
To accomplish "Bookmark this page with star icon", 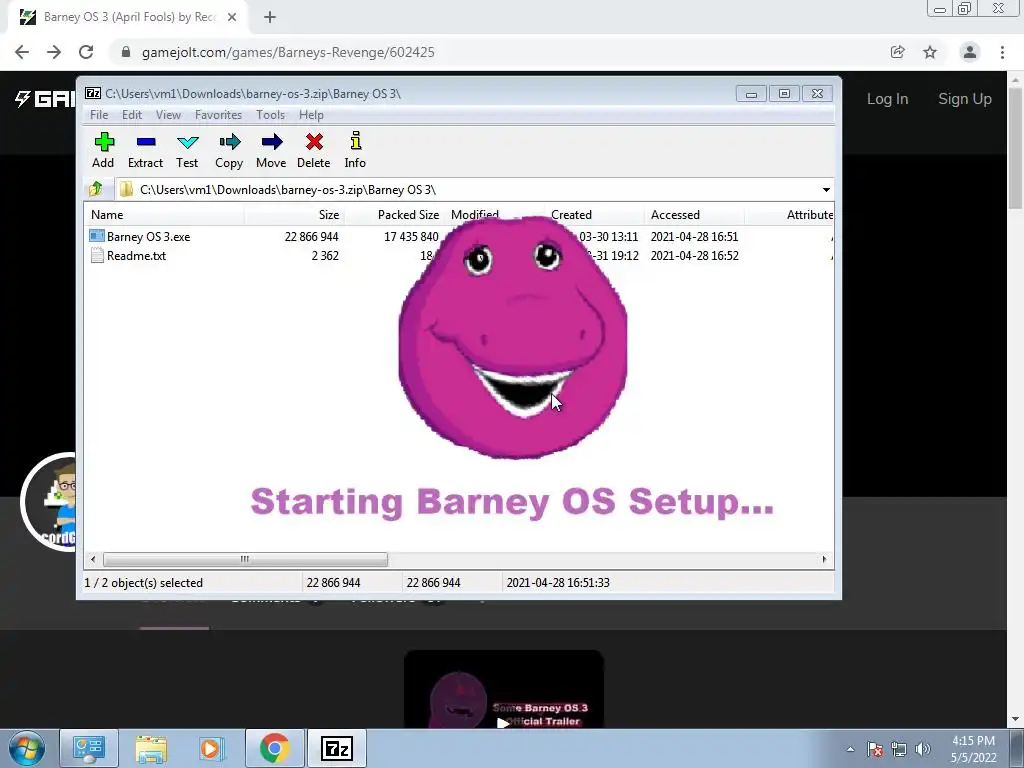I will 930,52.
